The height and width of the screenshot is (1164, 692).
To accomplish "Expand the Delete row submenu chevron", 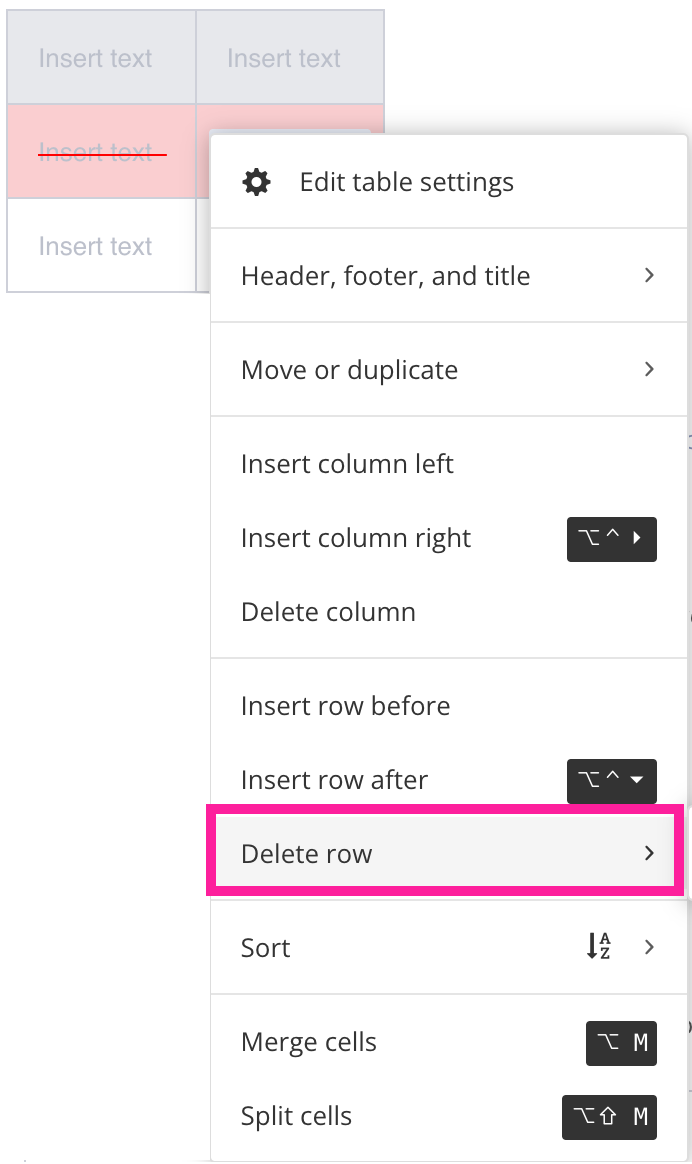I will [649, 853].
